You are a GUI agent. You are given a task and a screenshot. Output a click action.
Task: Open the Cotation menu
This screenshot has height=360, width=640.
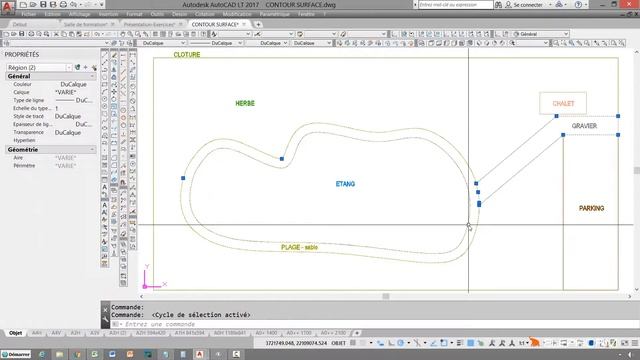204,14
